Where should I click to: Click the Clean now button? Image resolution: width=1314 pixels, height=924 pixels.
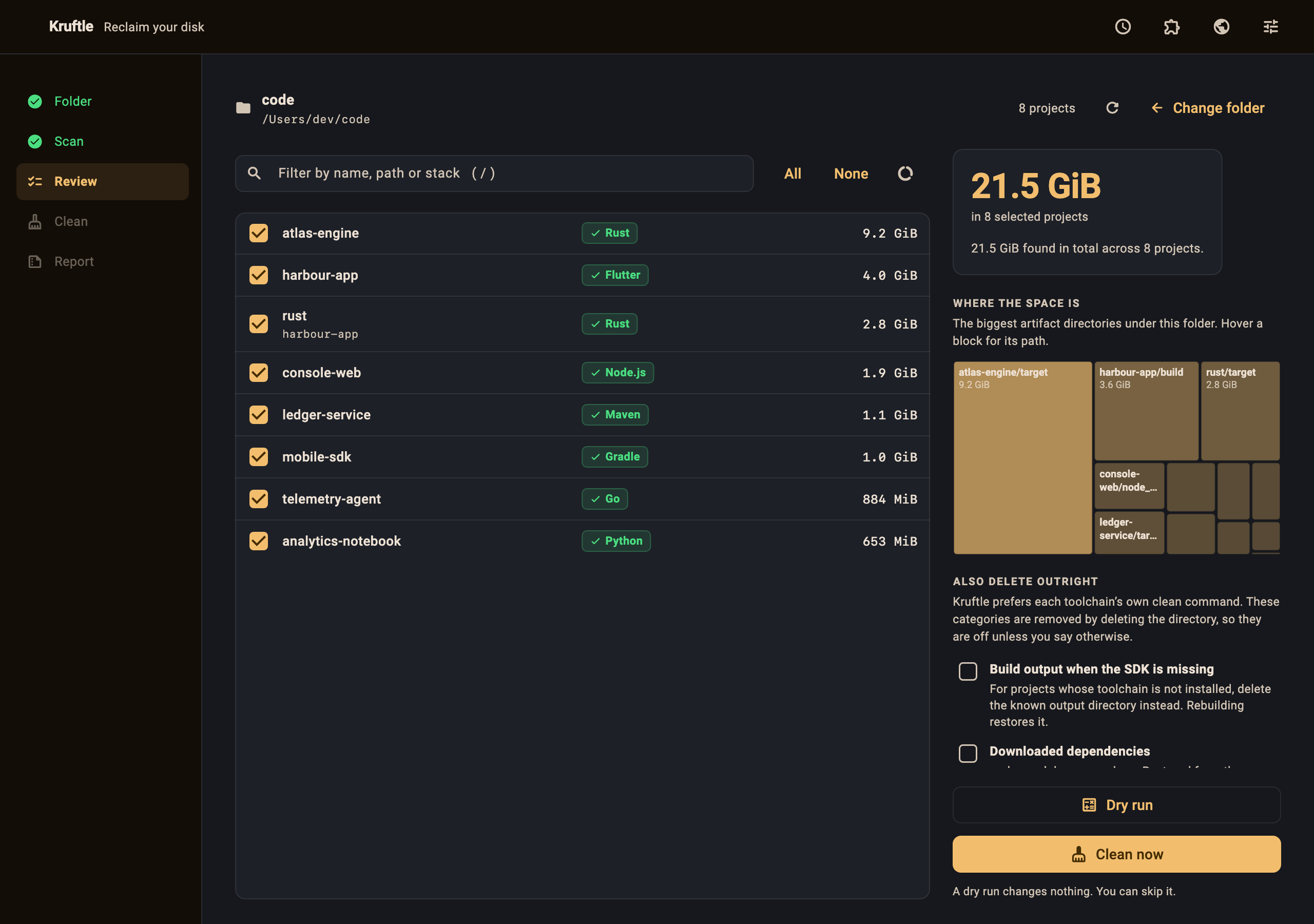click(x=1116, y=854)
